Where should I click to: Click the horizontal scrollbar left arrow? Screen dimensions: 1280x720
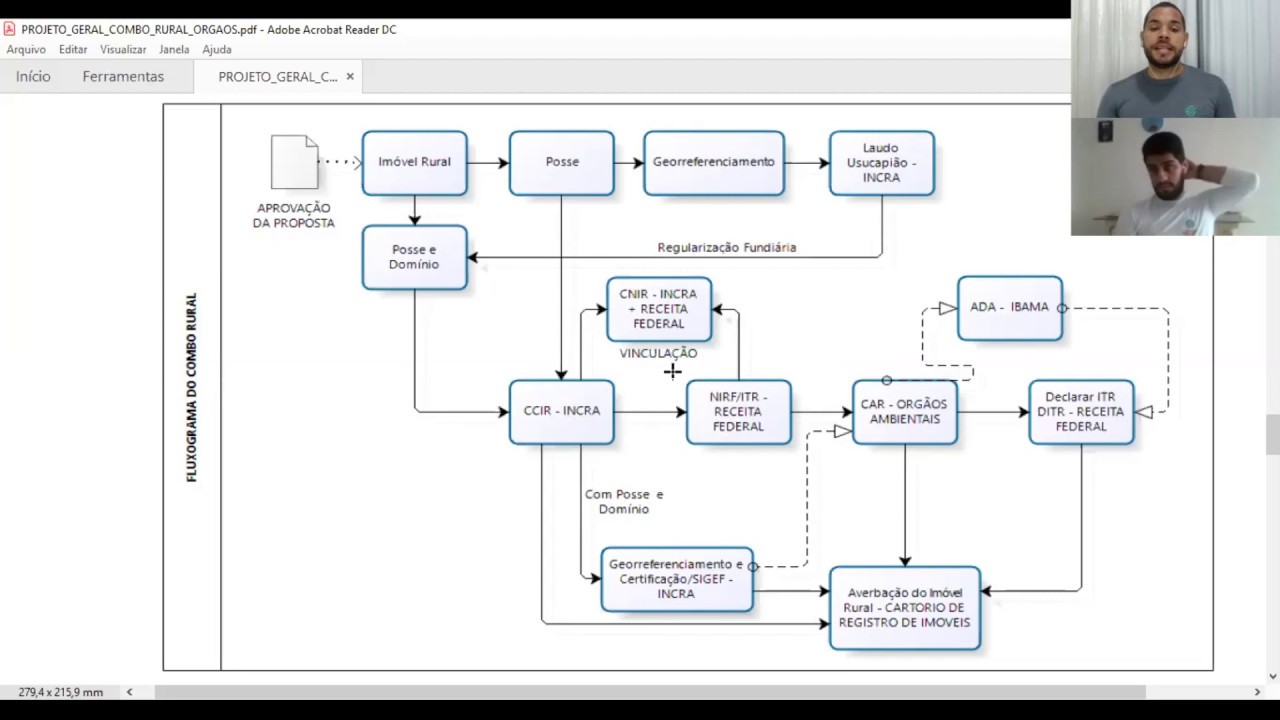point(129,692)
